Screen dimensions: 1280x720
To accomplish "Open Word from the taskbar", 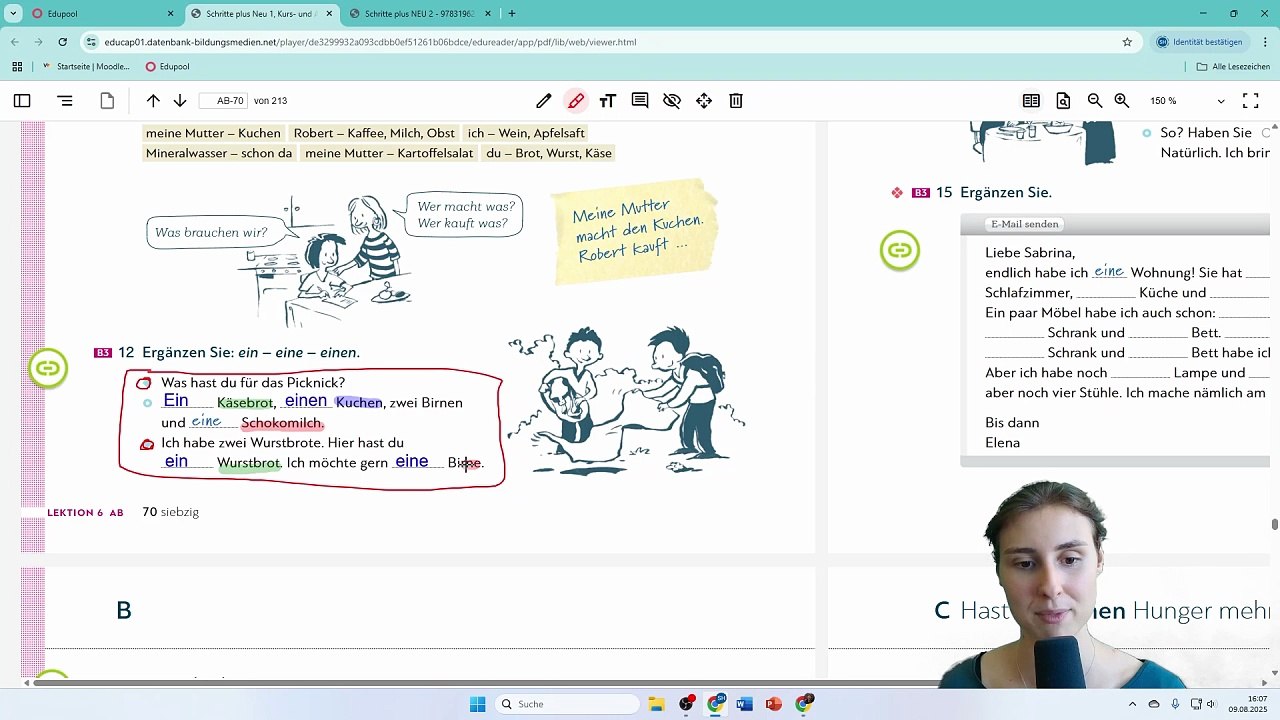I will [744, 704].
